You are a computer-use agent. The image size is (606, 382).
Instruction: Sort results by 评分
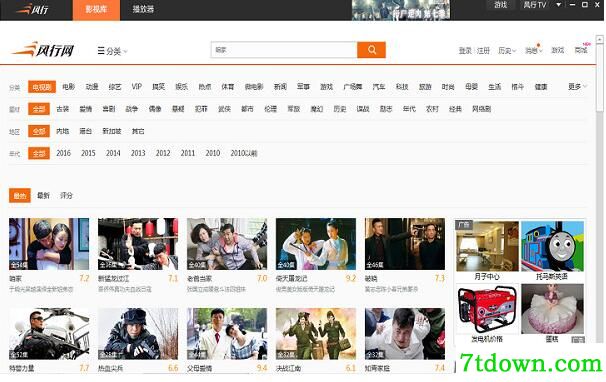click(66, 195)
